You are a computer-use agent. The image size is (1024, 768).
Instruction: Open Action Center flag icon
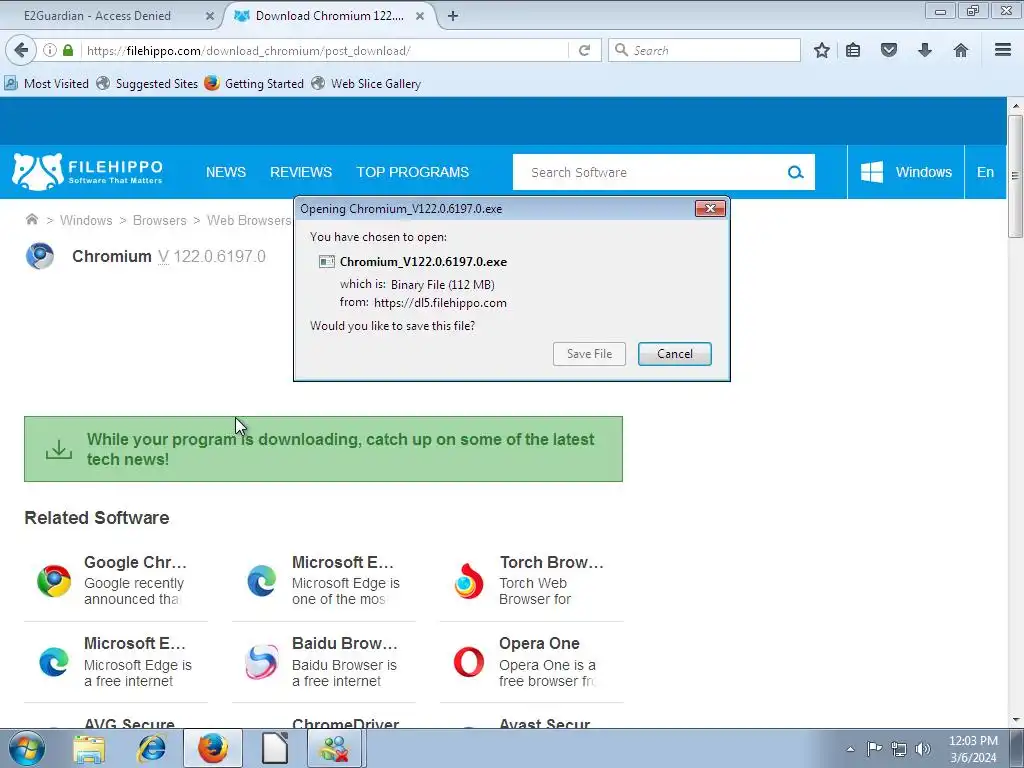click(874, 749)
